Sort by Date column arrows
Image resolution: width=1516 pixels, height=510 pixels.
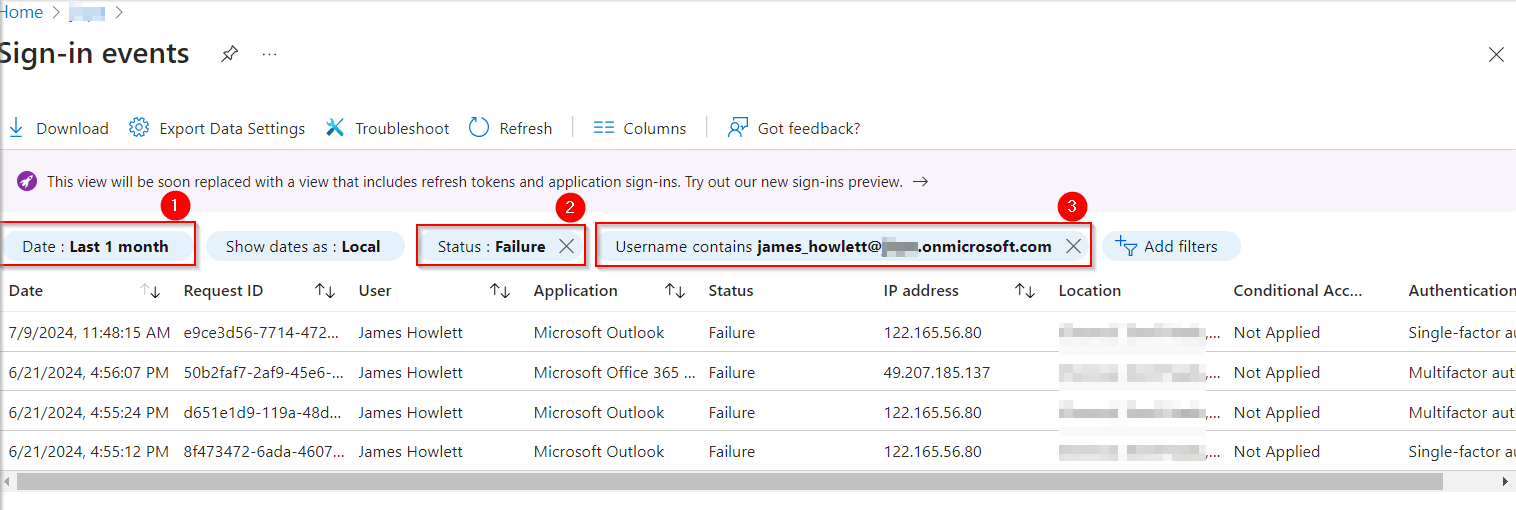point(150,291)
